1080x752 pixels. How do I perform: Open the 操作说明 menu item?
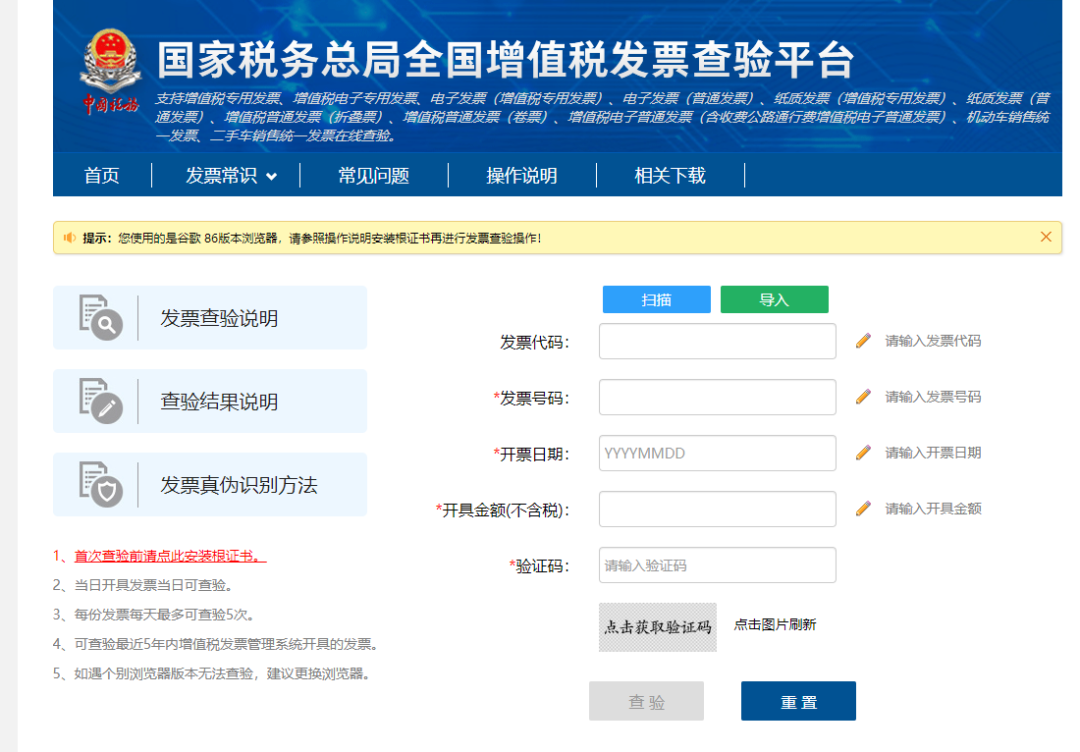(522, 176)
